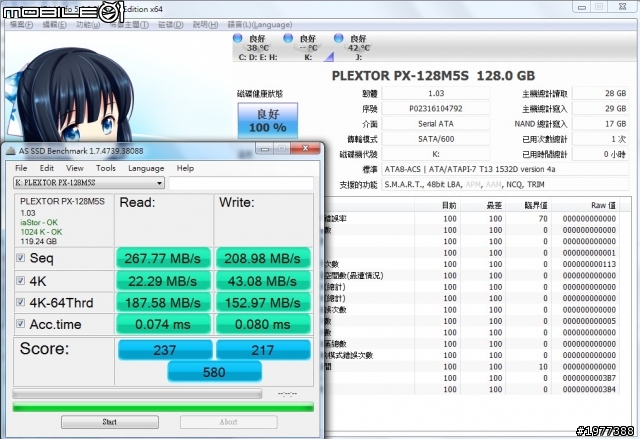Click the host total reads value 28 GB
Viewport: 640px width, 439px height.
pos(600,93)
